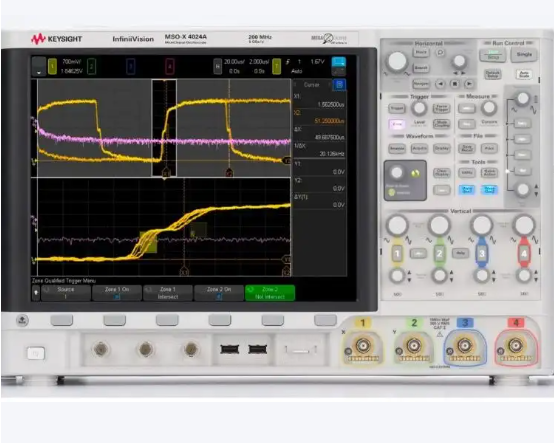Toggle the blue channel 3 vertical button
The height and width of the screenshot is (443, 554).
click(x=482, y=254)
